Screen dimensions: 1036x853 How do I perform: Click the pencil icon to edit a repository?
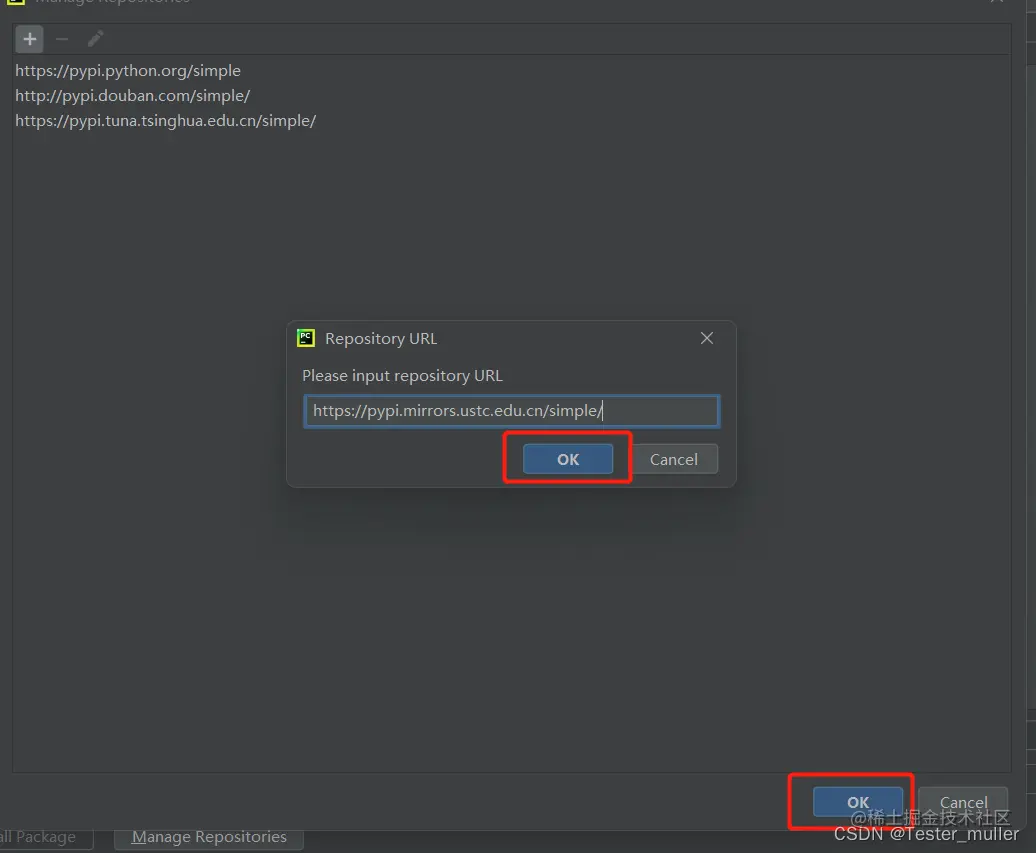pos(95,39)
